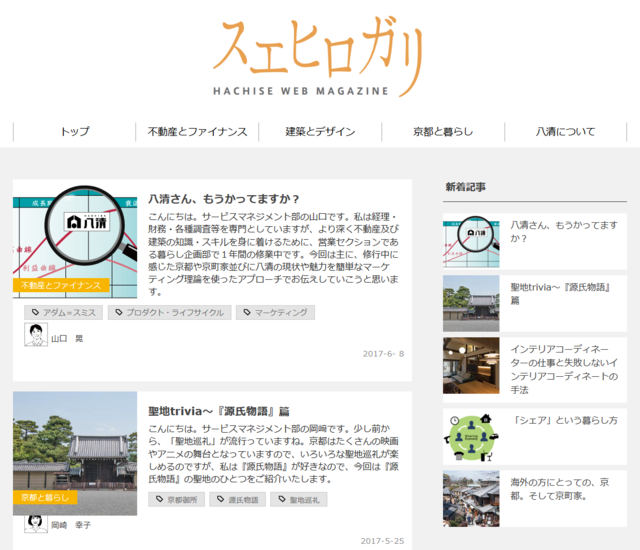Click the スエヒロガリ Hachise Web Magazine logo
The height and width of the screenshot is (550, 640).
(x=318, y=57)
